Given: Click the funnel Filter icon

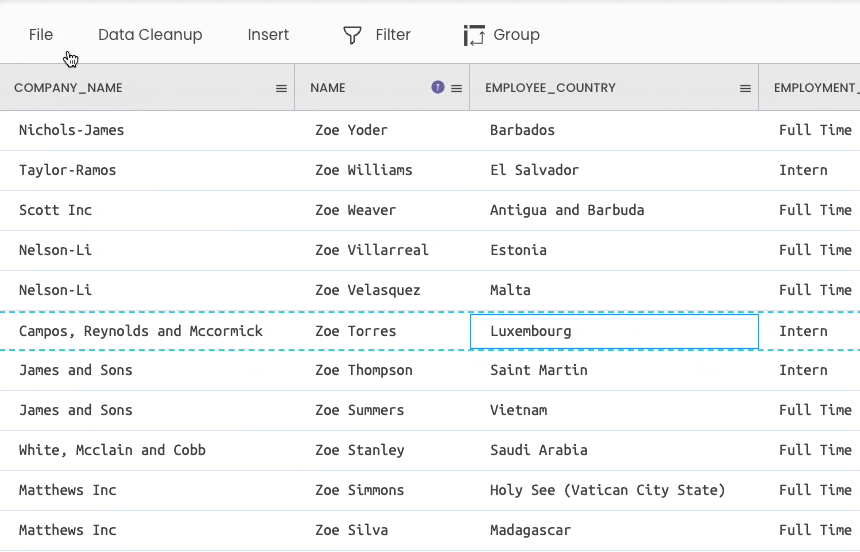Looking at the screenshot, I should click(x=352, y=35).
